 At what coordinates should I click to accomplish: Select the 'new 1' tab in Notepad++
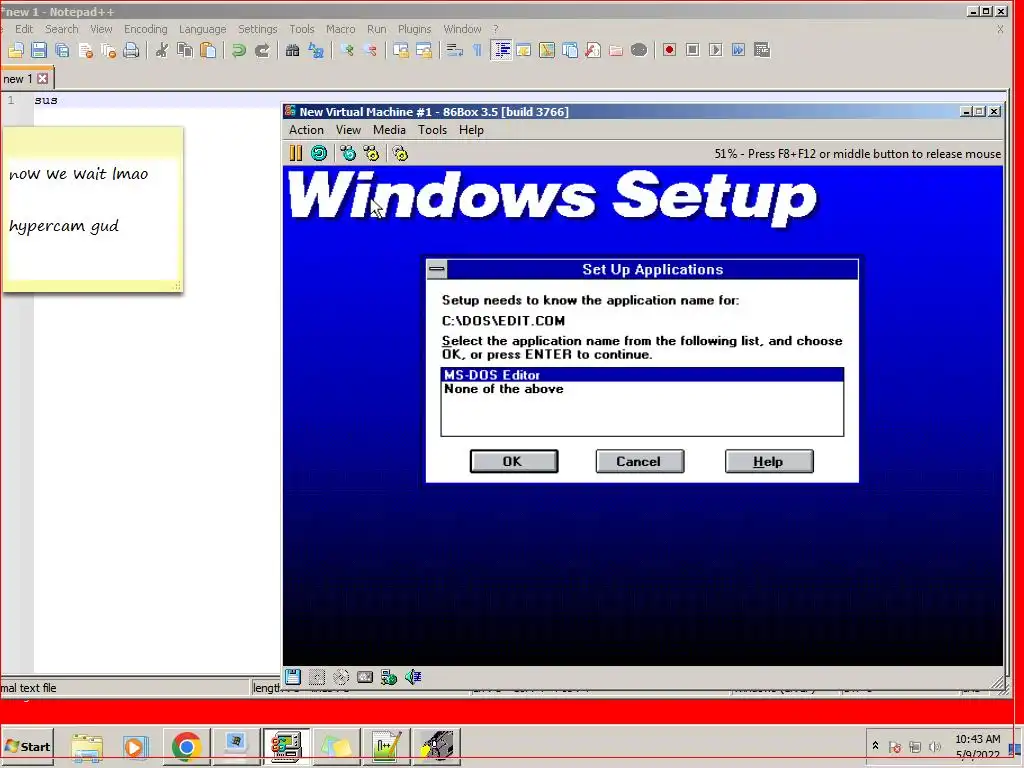pos(18,78)
